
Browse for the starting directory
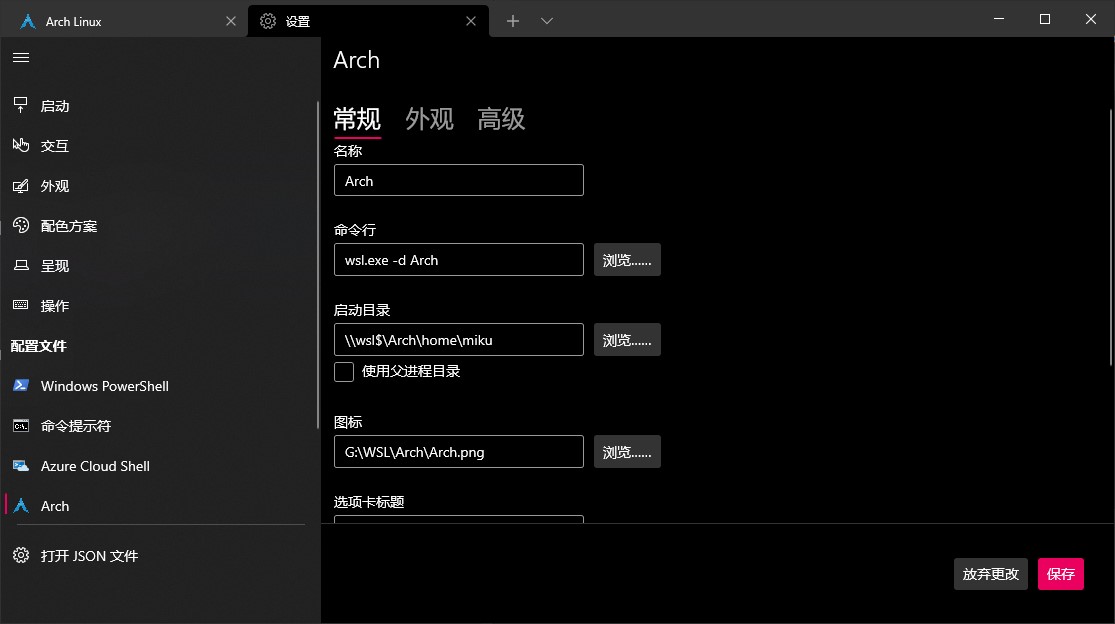pyautogui.click(x=627, y=340)
